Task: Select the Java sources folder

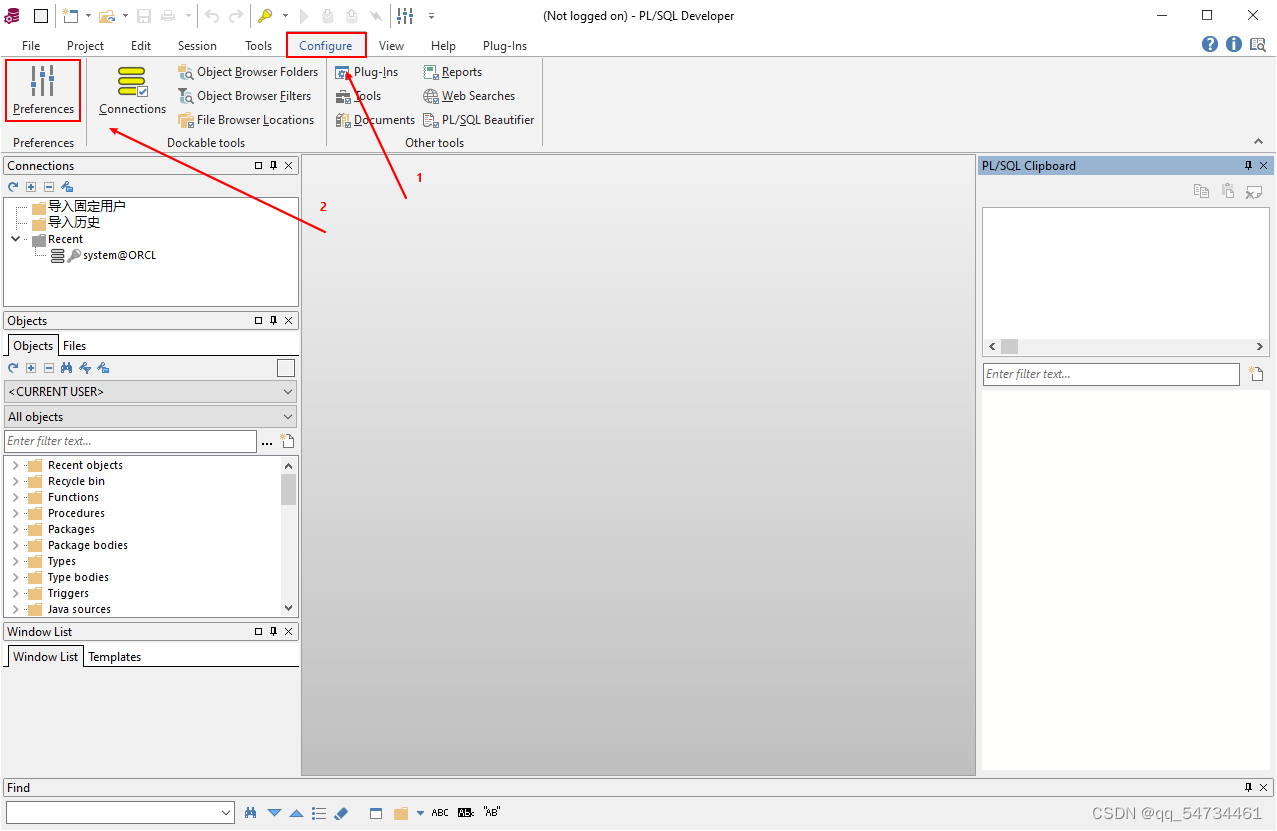Action: 79,609
